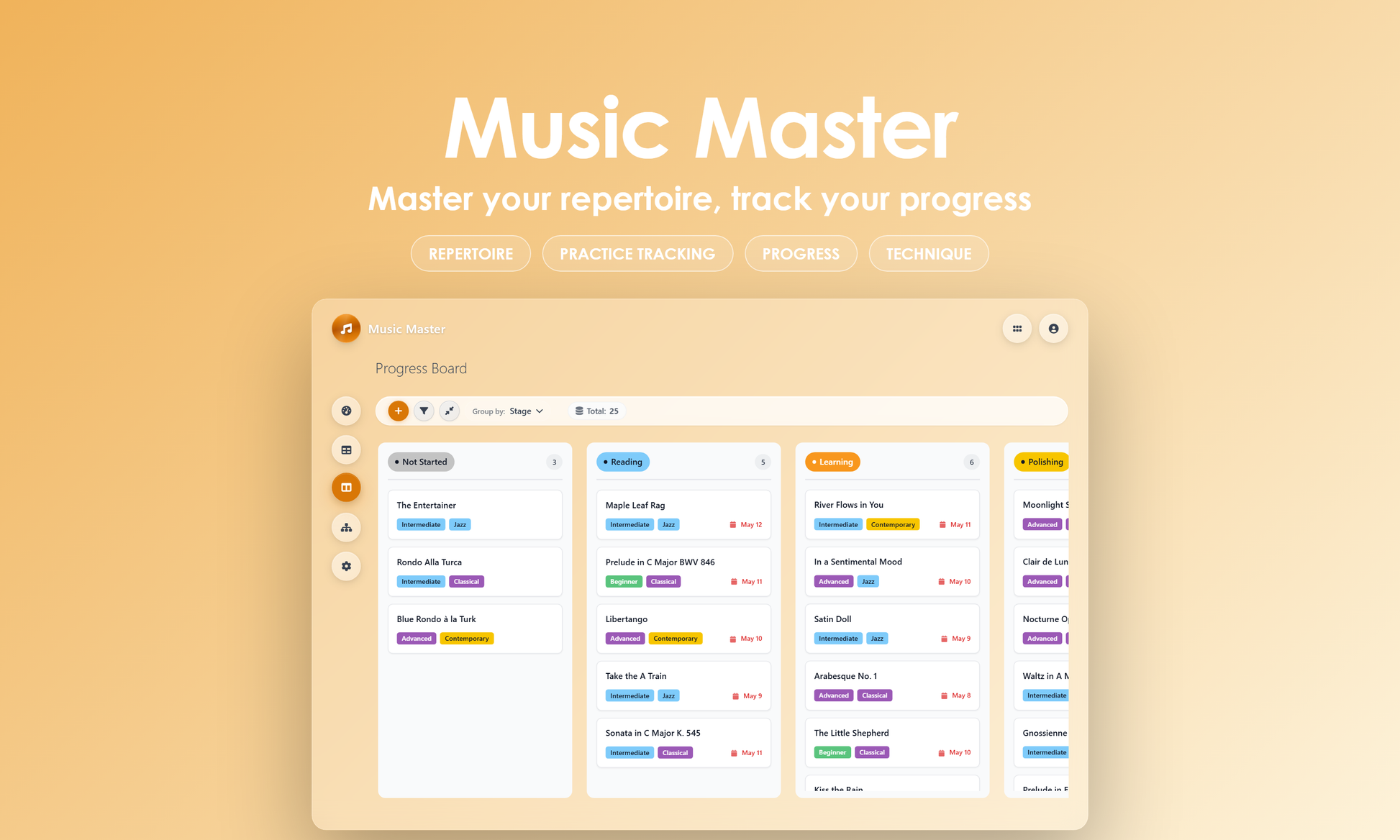This screenshot has height=840, width=1400.
Task: Click the Gnossienne card title
Action: click(x=1045, y=733)
